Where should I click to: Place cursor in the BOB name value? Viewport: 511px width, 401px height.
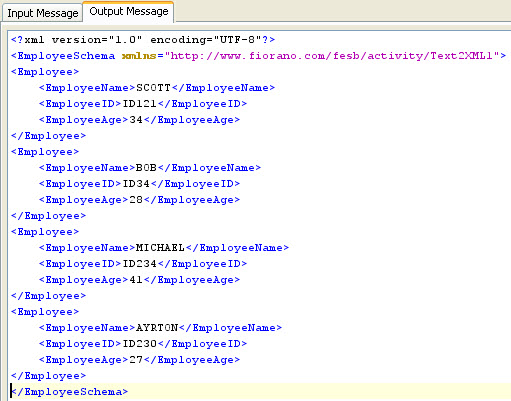click(x=146, y=168)
